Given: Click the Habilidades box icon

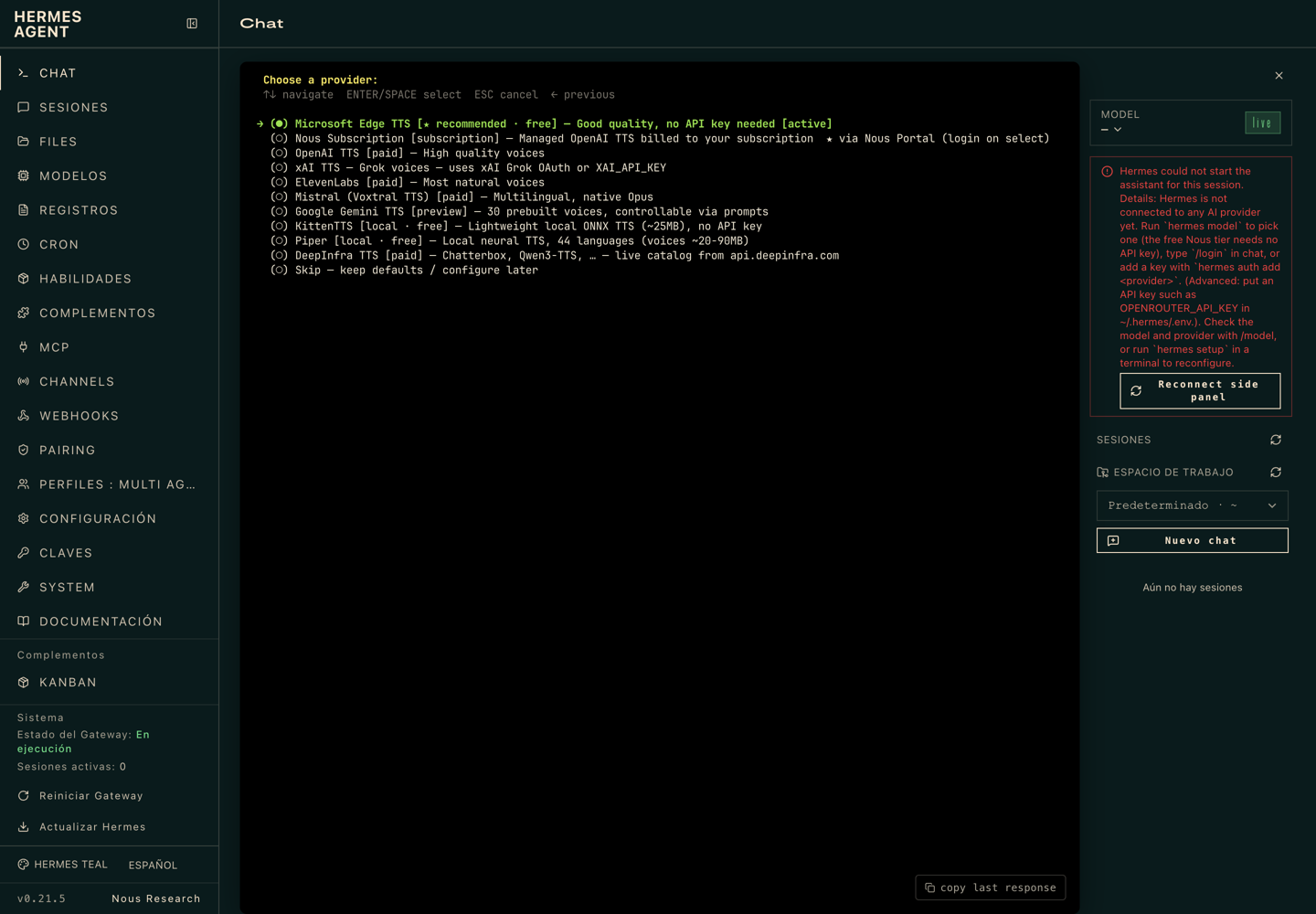Looking at the screenshot, I should click(x=24, y=279).
